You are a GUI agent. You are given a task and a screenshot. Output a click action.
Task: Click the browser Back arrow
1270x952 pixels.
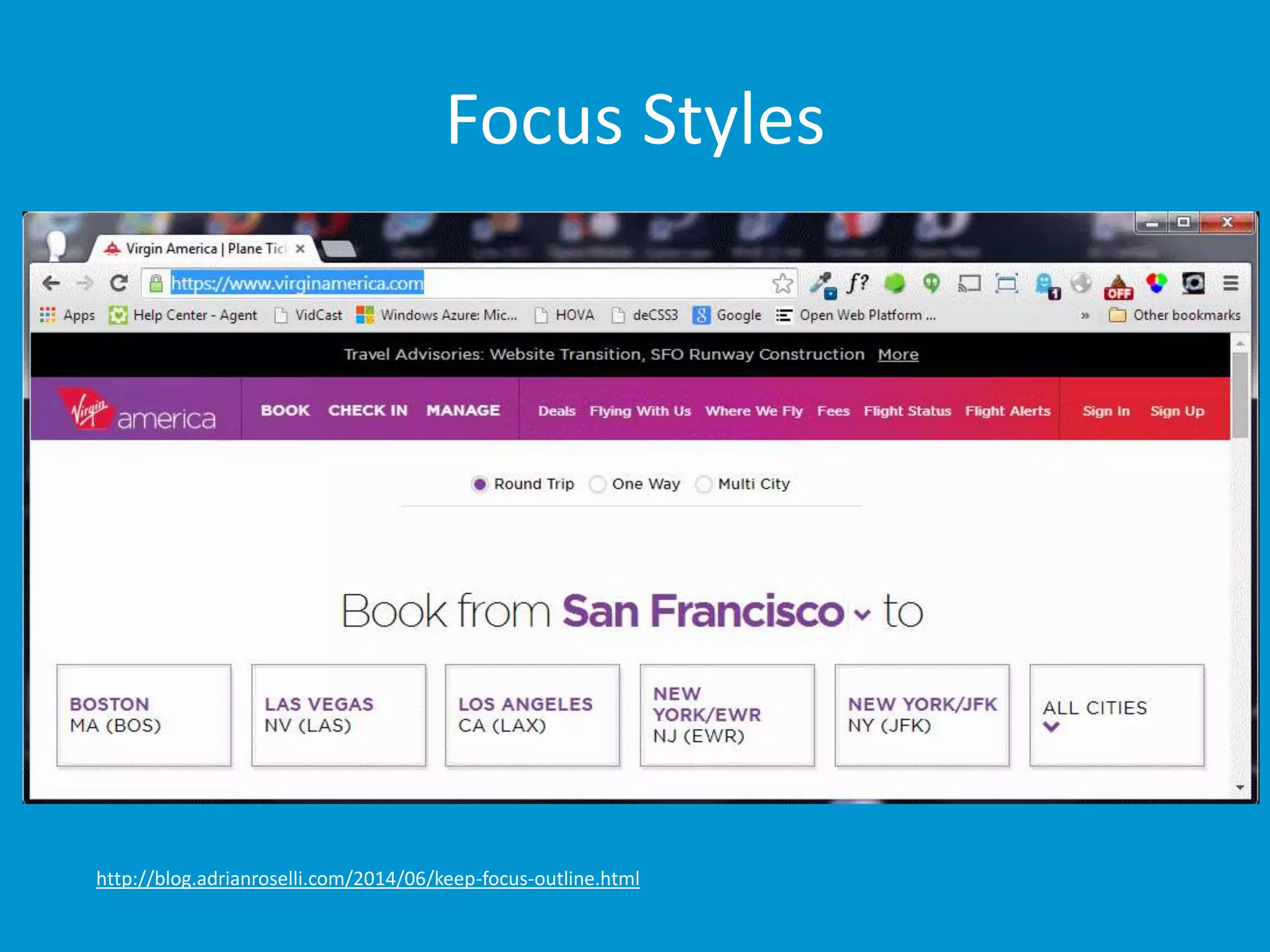(x=51, y=284)
